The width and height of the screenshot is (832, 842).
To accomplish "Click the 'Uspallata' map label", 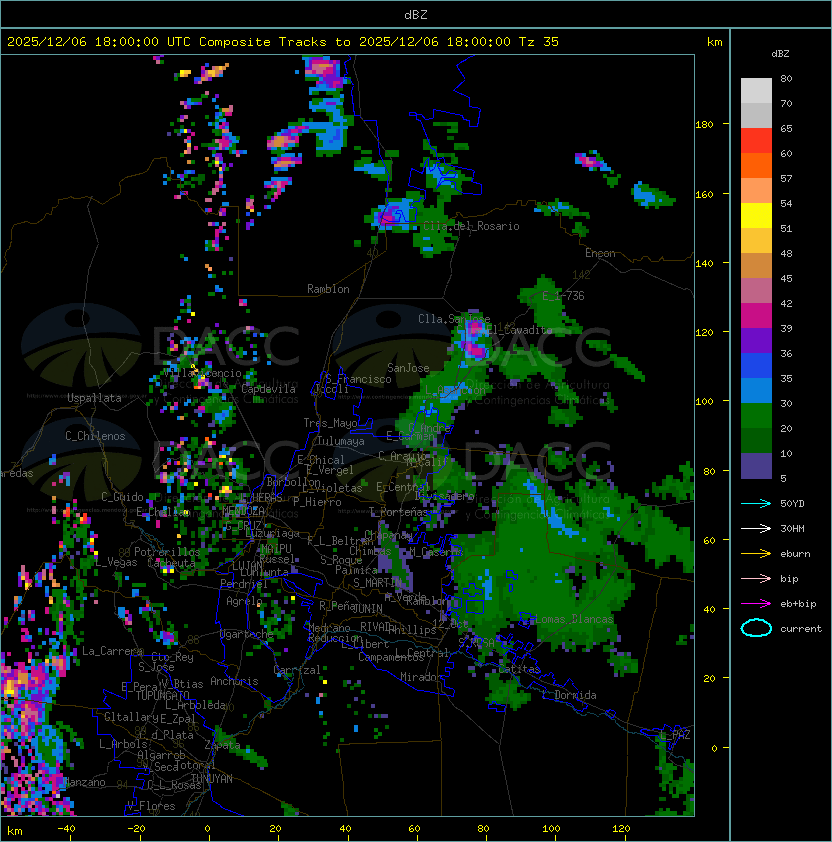I will [x=94, y=398].
